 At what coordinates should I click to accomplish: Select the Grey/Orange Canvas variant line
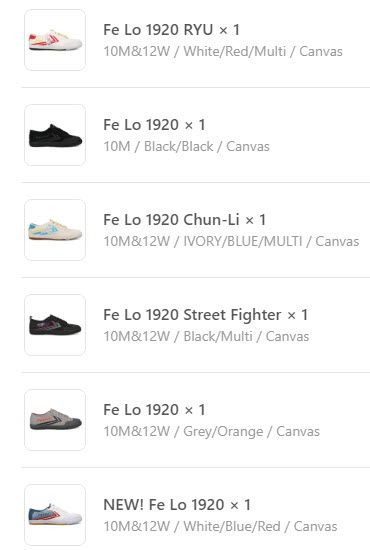211,432
